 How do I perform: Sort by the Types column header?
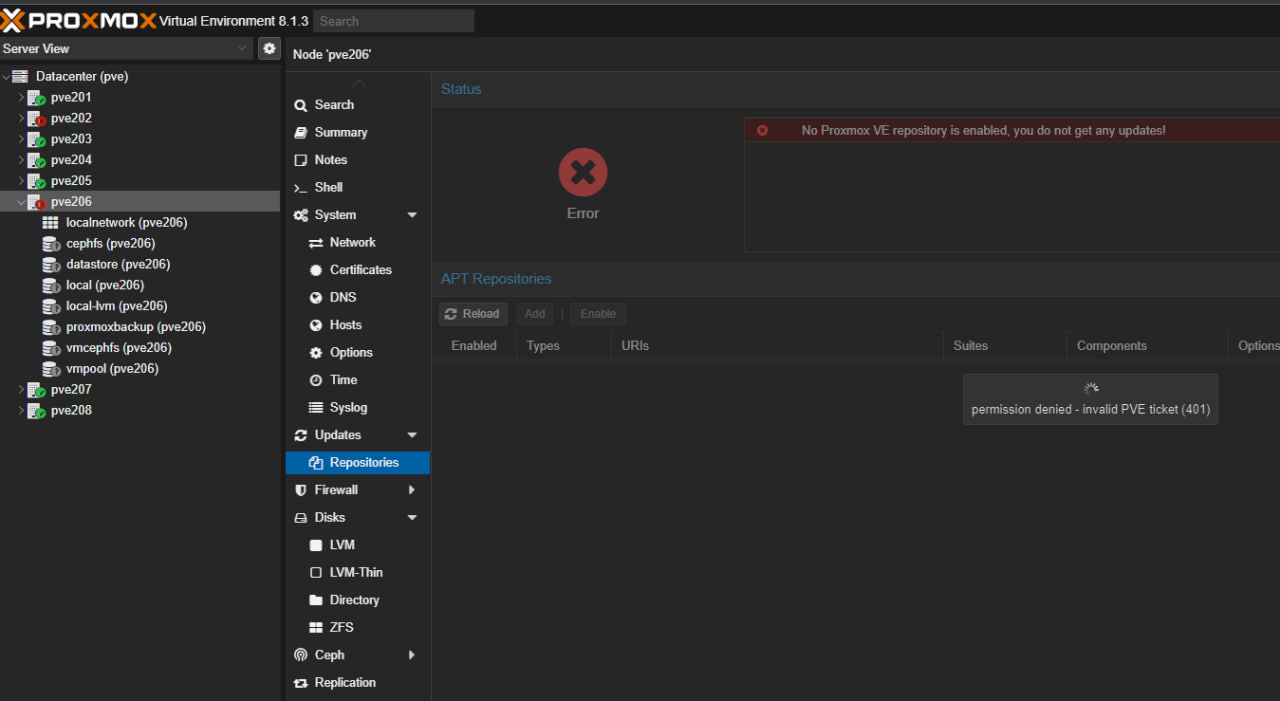(x=563, y=346)
